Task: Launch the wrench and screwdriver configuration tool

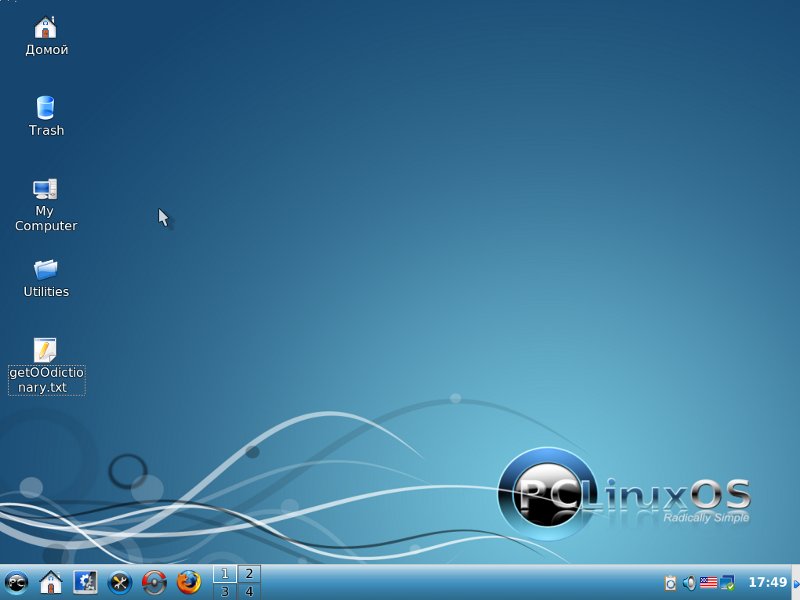Action: pos(120,582)
